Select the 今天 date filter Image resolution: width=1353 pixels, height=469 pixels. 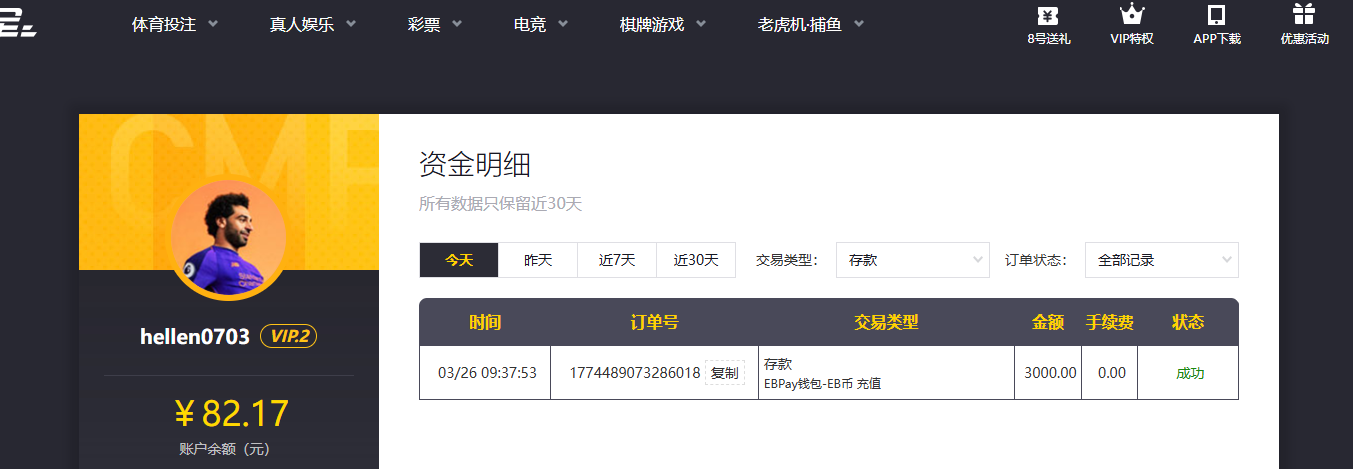(x=459, y=260)
